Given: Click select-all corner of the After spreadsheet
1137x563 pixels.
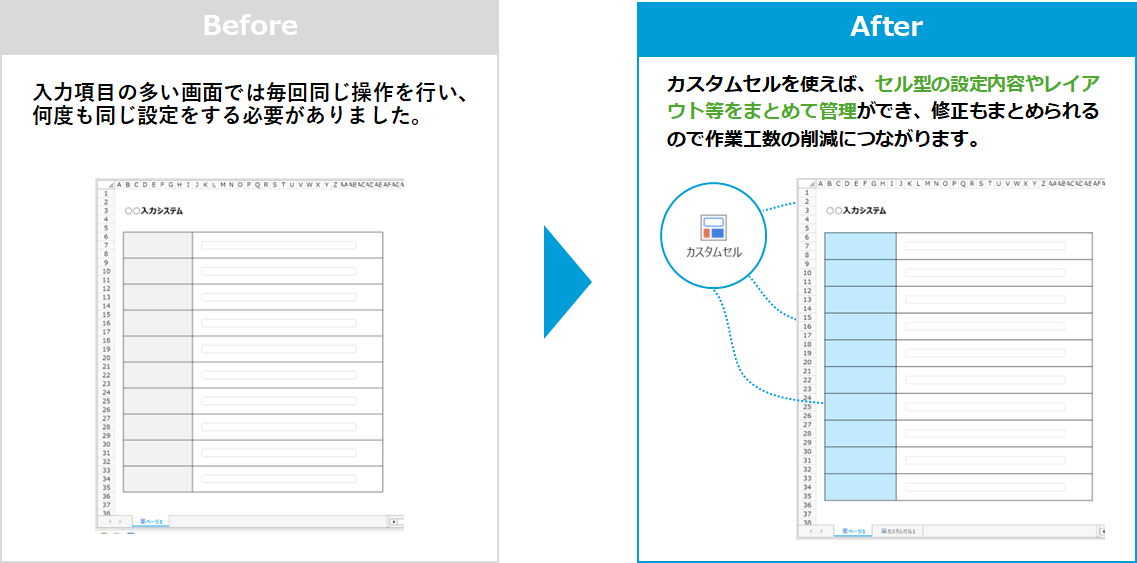Looking at the screenshot, I should tap(806, 184).
